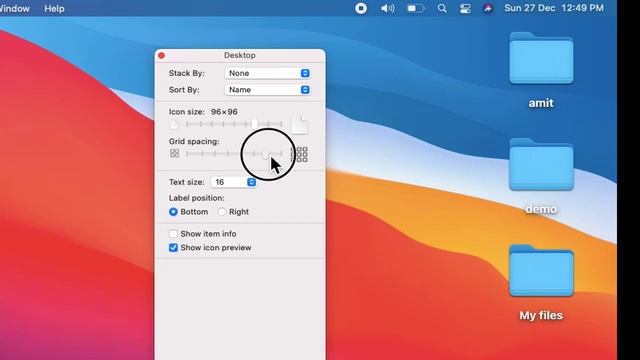The height and width of the screenshot is (360, 640).
Task: Click the tight grid spacing icon
Action: 174,153
